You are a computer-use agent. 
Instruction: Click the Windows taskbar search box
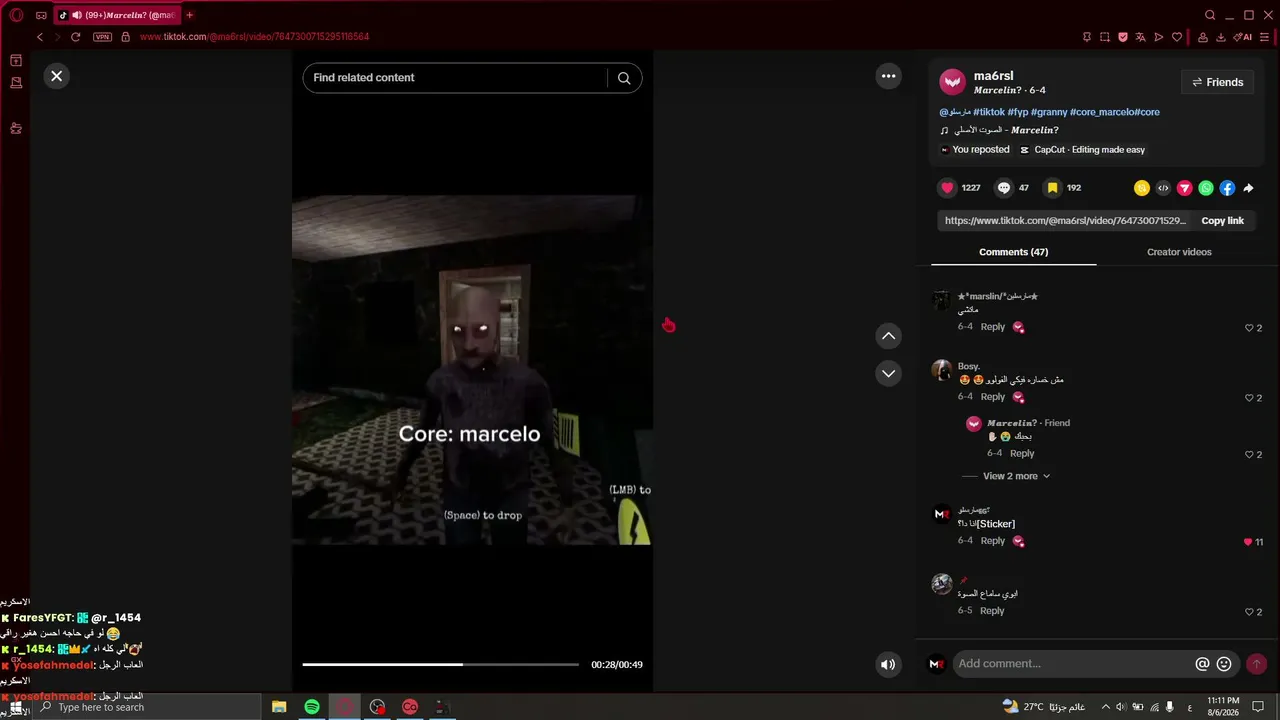tap(147, 707)
